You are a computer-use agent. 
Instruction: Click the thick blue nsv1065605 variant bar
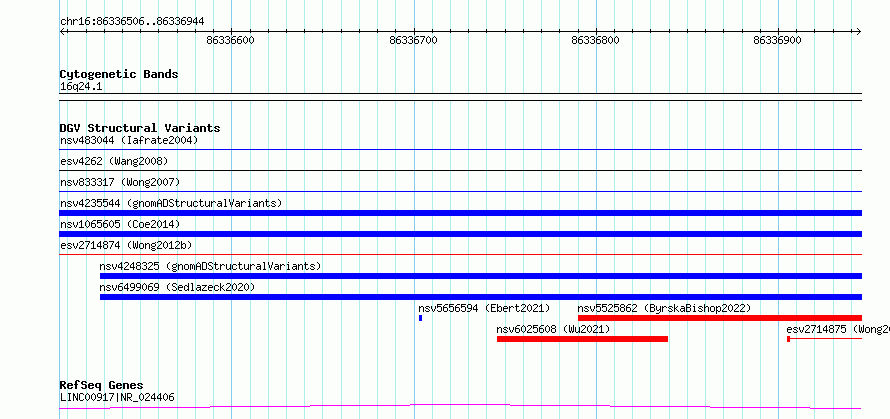(461, 234)
